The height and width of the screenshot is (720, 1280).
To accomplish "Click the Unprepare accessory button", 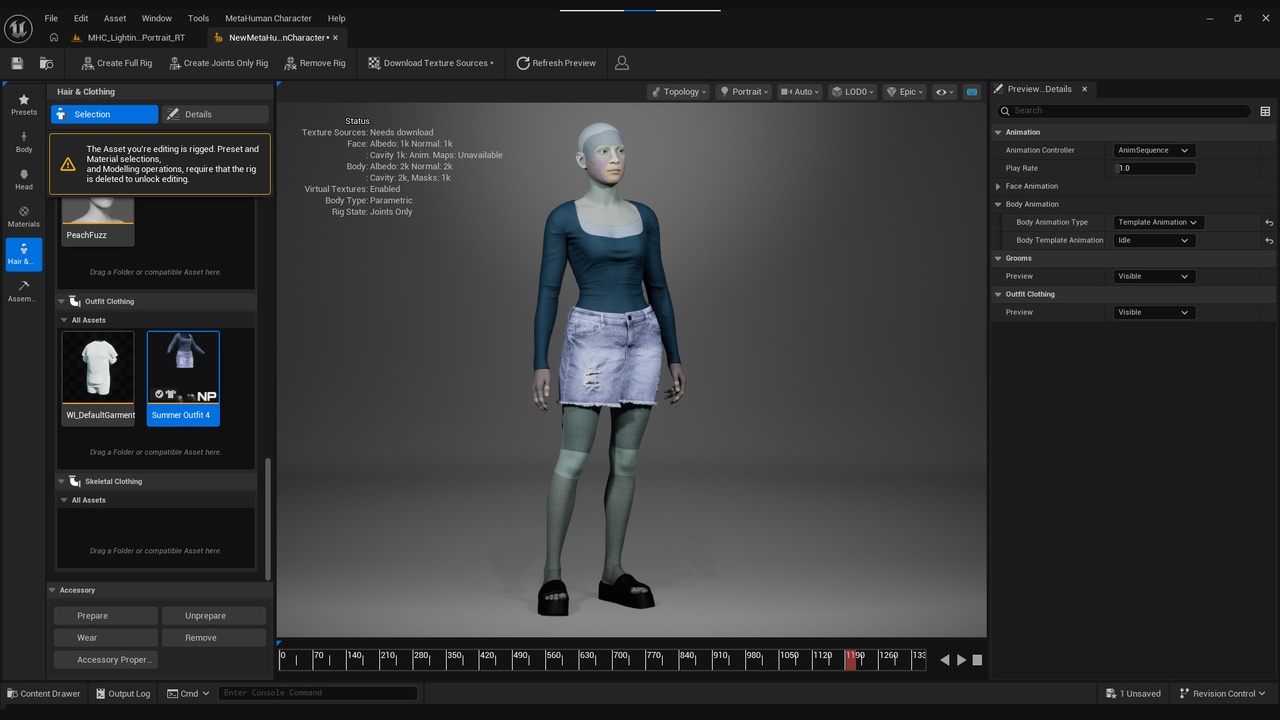I will pyautogui.click(x=214, y=616).
